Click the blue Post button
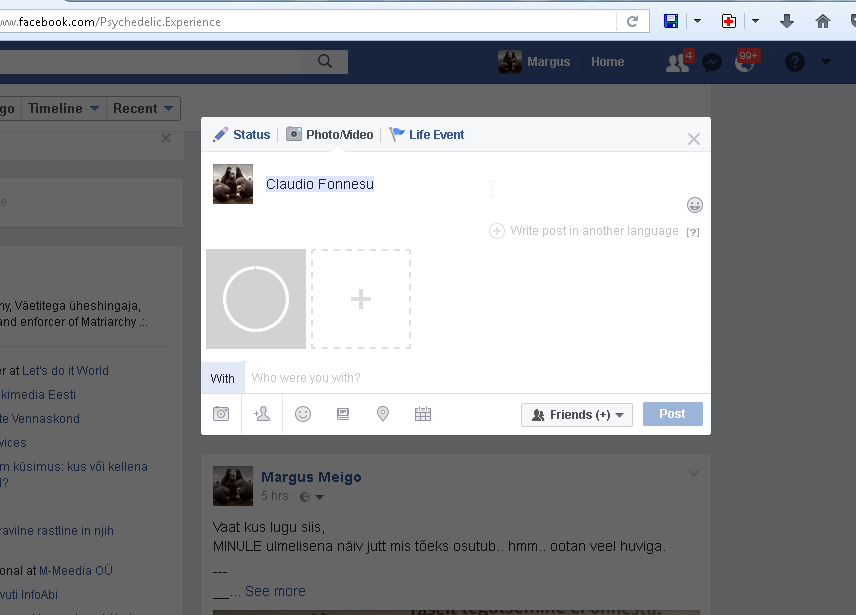 pyautogui.click(x=673, y=414)
